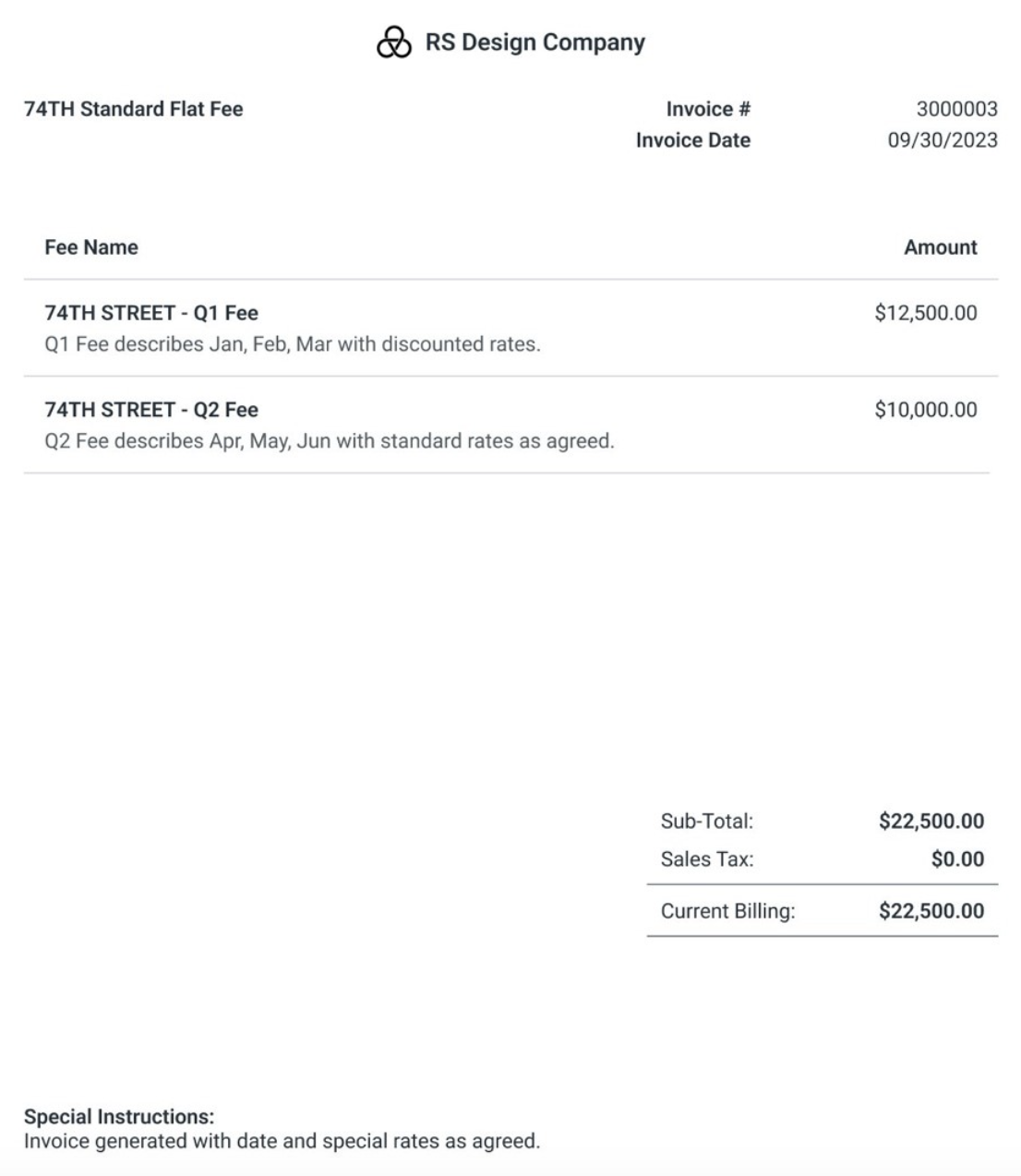
Task: Click the $10,000.00 amount
Action: coord(925,410)
